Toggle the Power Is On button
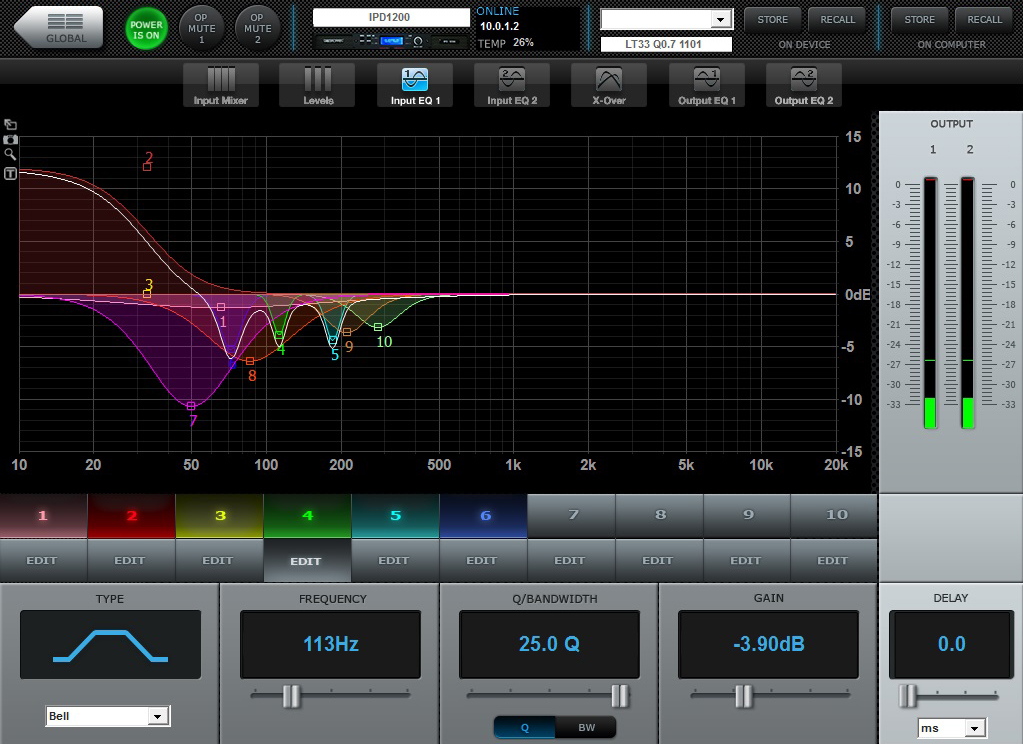 pos(145,29)
